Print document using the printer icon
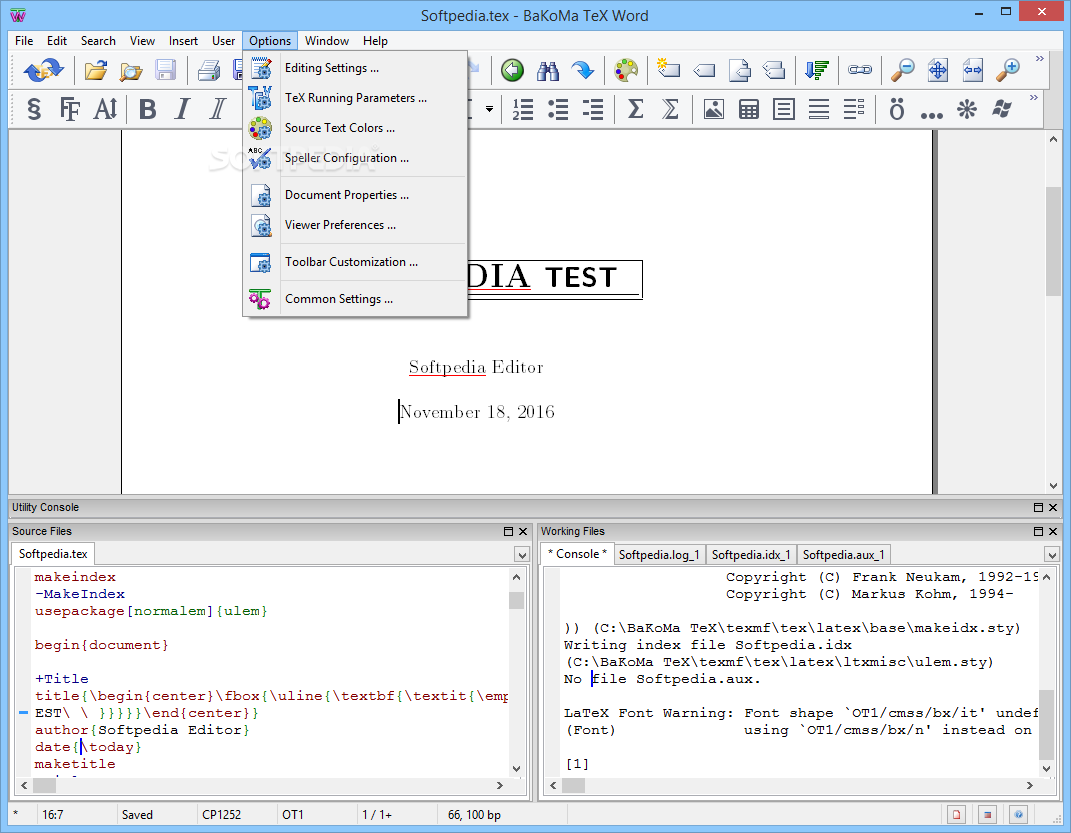Screen dimensions: 1071x833 point(209,70)
